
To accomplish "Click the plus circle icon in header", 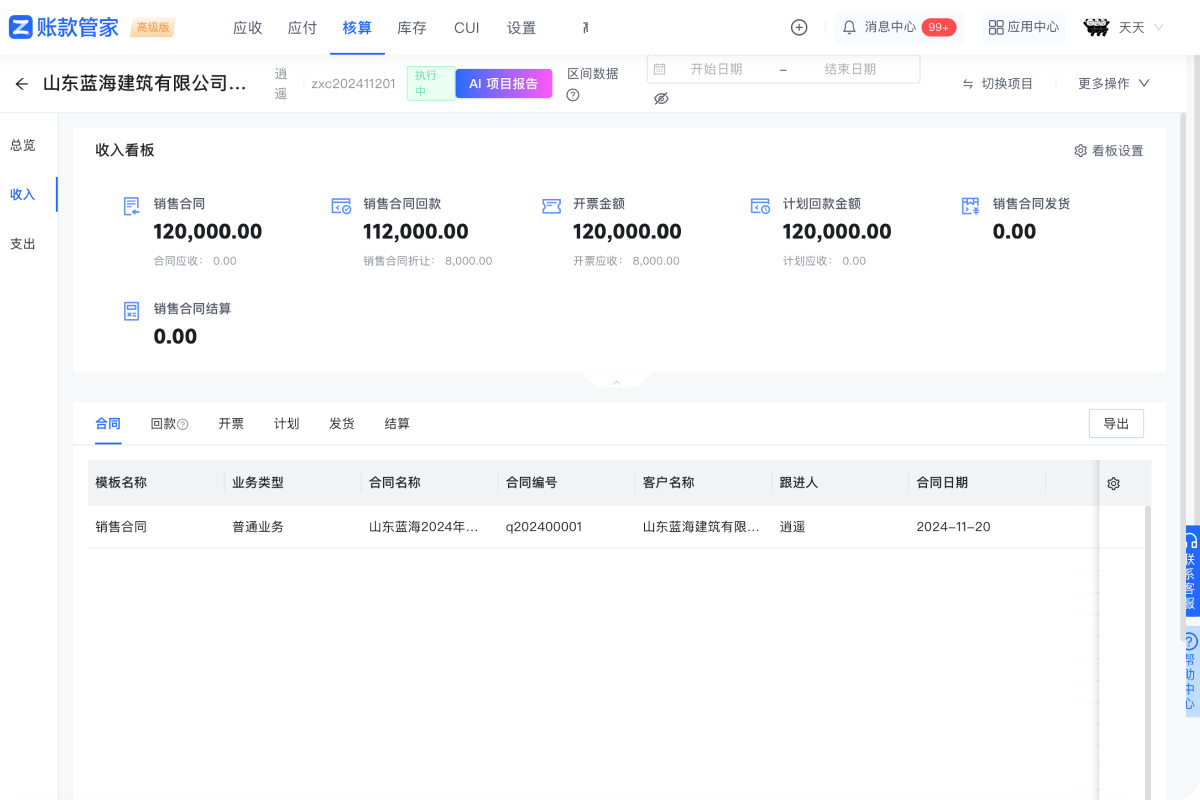I will coord(799,28).
